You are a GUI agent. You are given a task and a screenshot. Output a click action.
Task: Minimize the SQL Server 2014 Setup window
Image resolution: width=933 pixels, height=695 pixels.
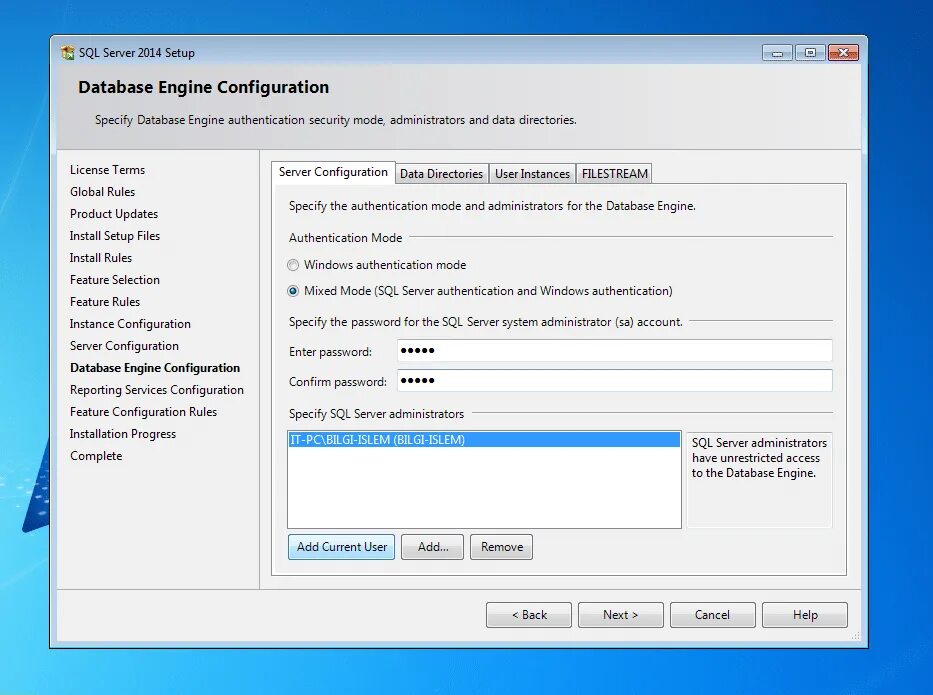777,53
